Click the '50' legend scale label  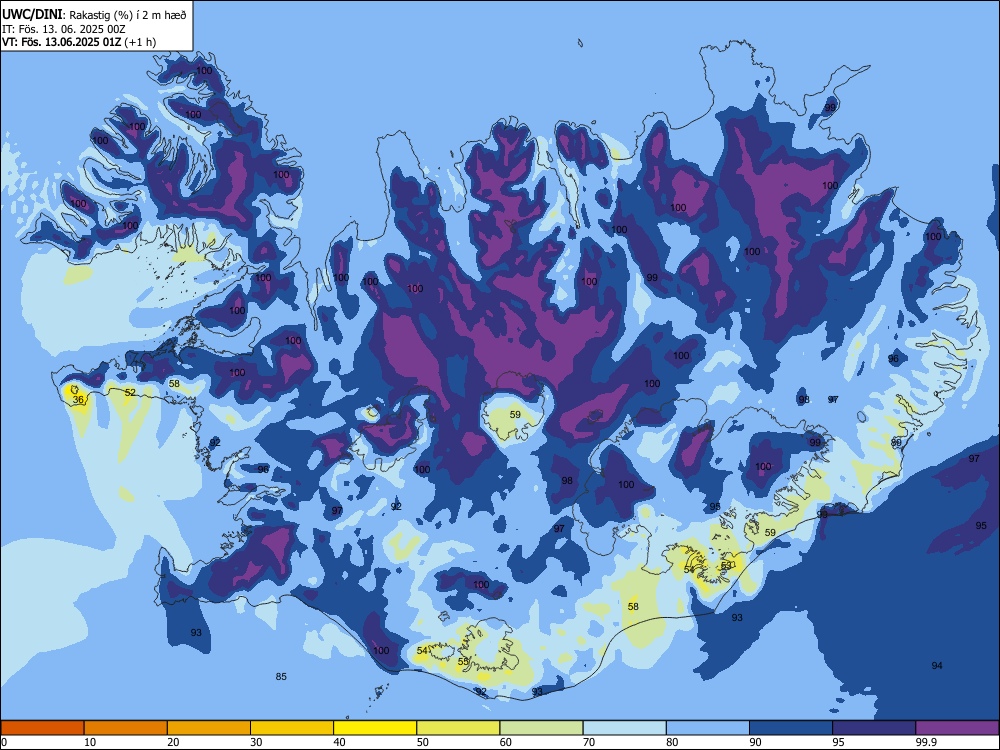(x=422, y=742)
